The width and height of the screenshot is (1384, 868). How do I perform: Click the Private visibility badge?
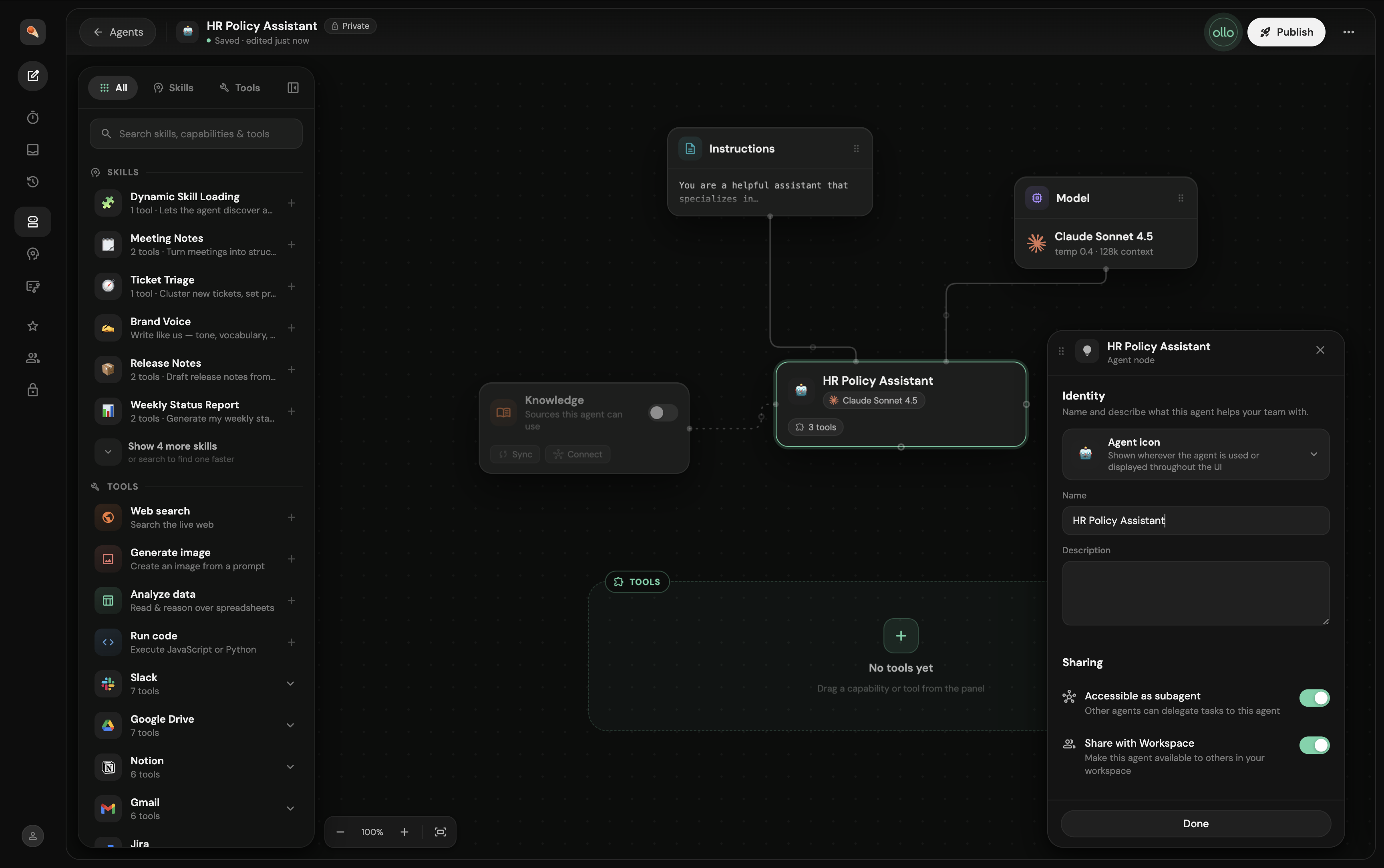[x=350, y=26]
